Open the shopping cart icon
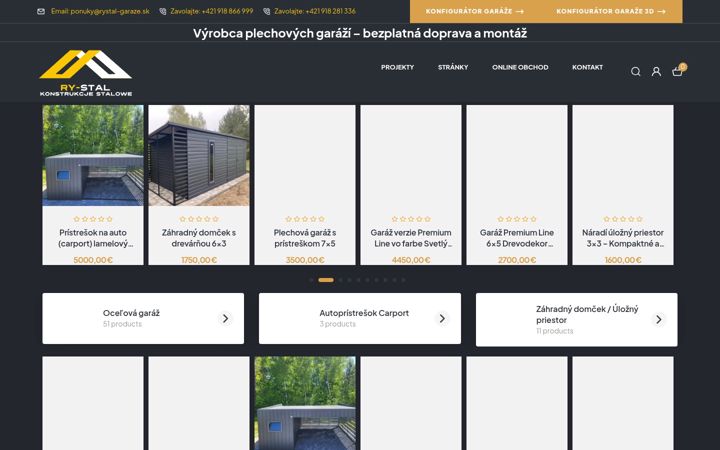This screenshot has height=450, width=720. coord(677,71)
